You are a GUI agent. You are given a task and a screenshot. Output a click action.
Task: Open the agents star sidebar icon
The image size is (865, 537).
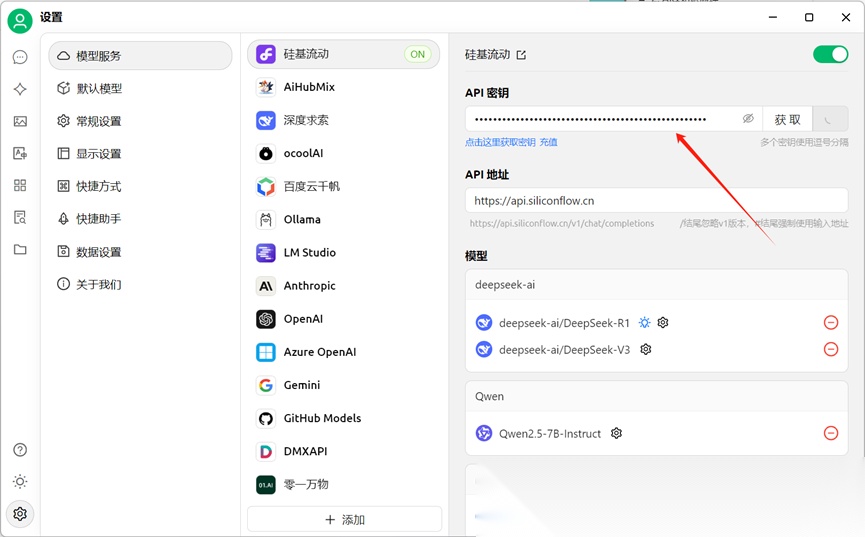tap(20, 89)
